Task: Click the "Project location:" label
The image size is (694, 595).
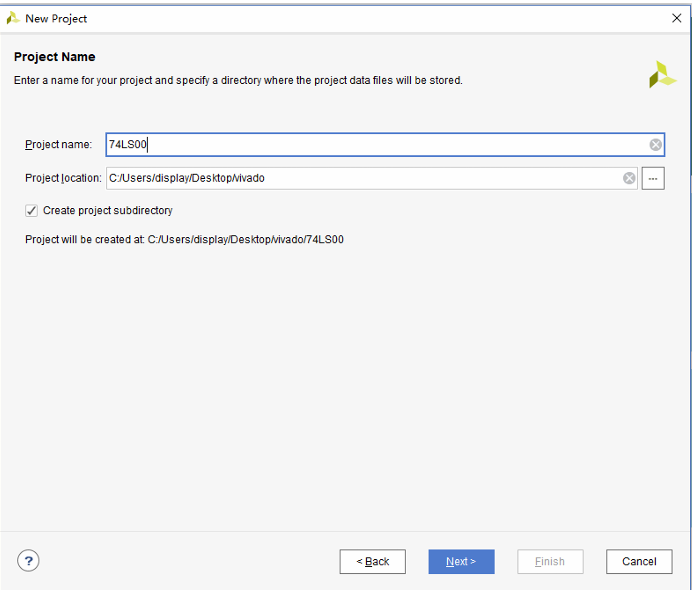Action: coord(63,178)
